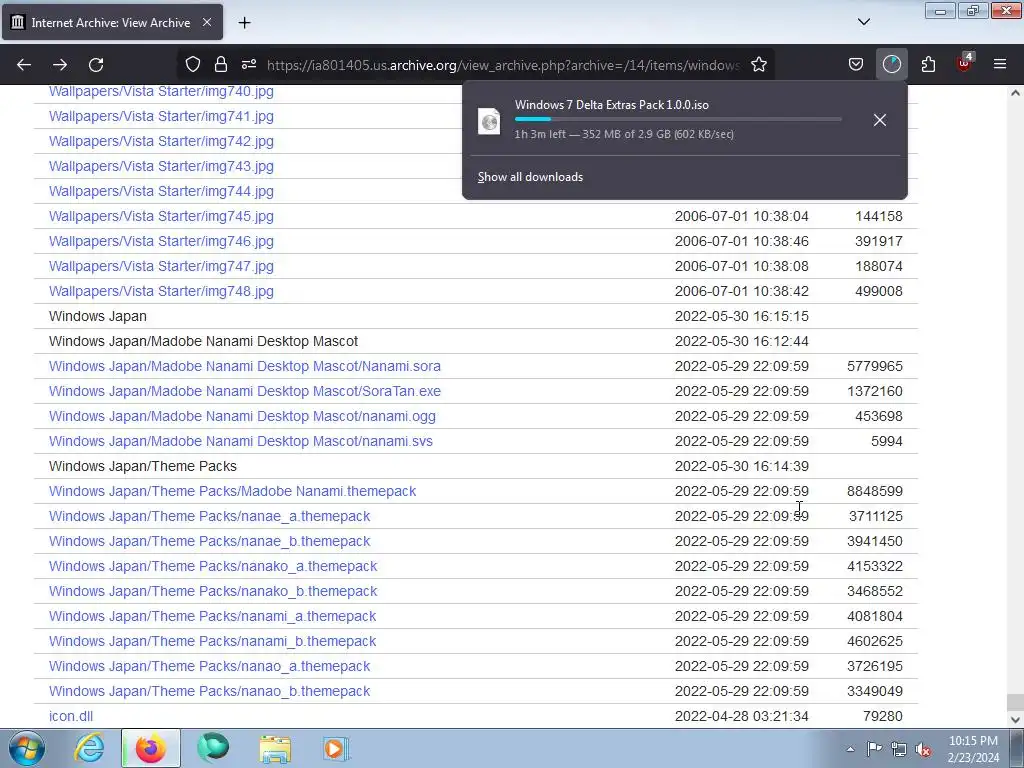Viewport: 1024px width, 768px height.
Task: Open Wallpapers/Vista Starter/img743.jpg link
Action: (x=161, y=166)
